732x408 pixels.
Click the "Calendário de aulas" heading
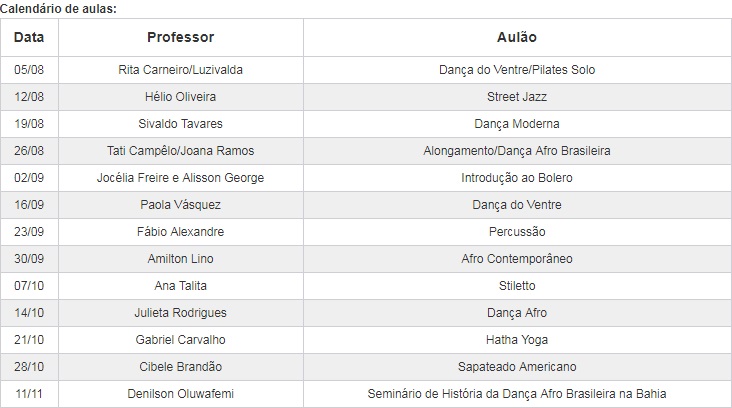58,8
